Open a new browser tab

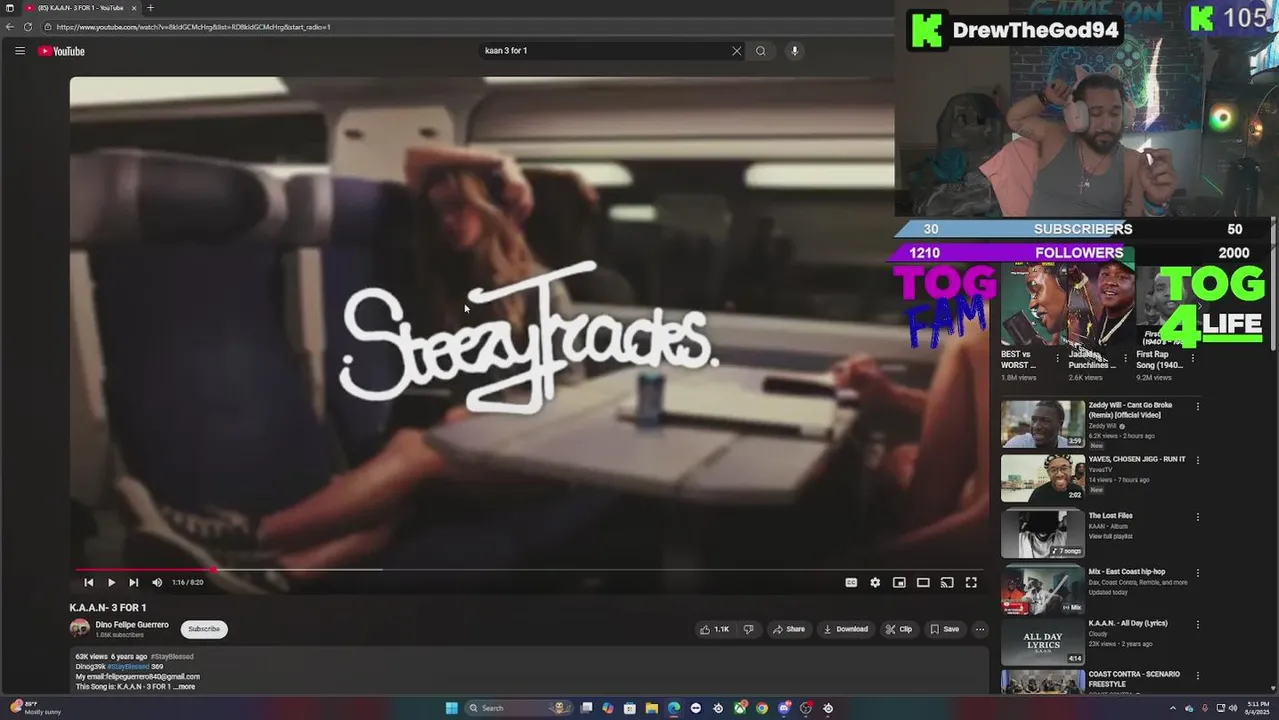point(151,8)
